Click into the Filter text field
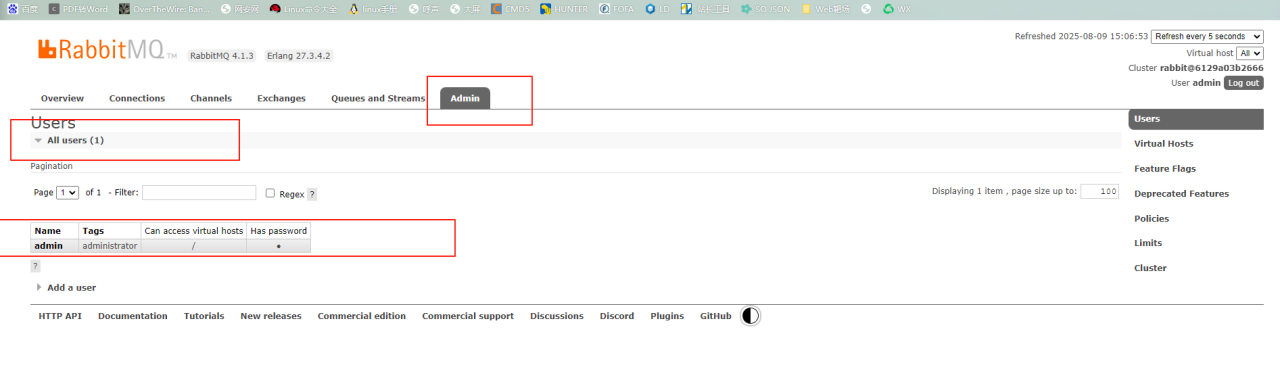The image size is (1280, 386). 199,192
